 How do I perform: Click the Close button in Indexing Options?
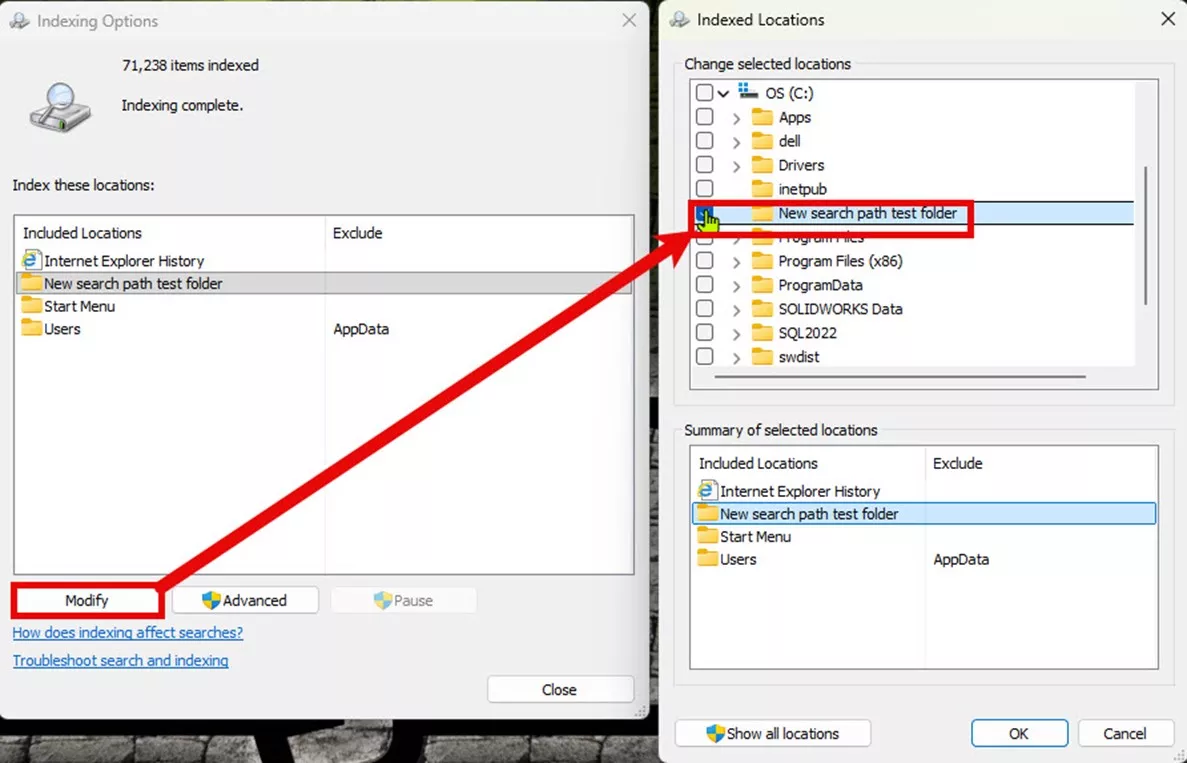point(560,689)
